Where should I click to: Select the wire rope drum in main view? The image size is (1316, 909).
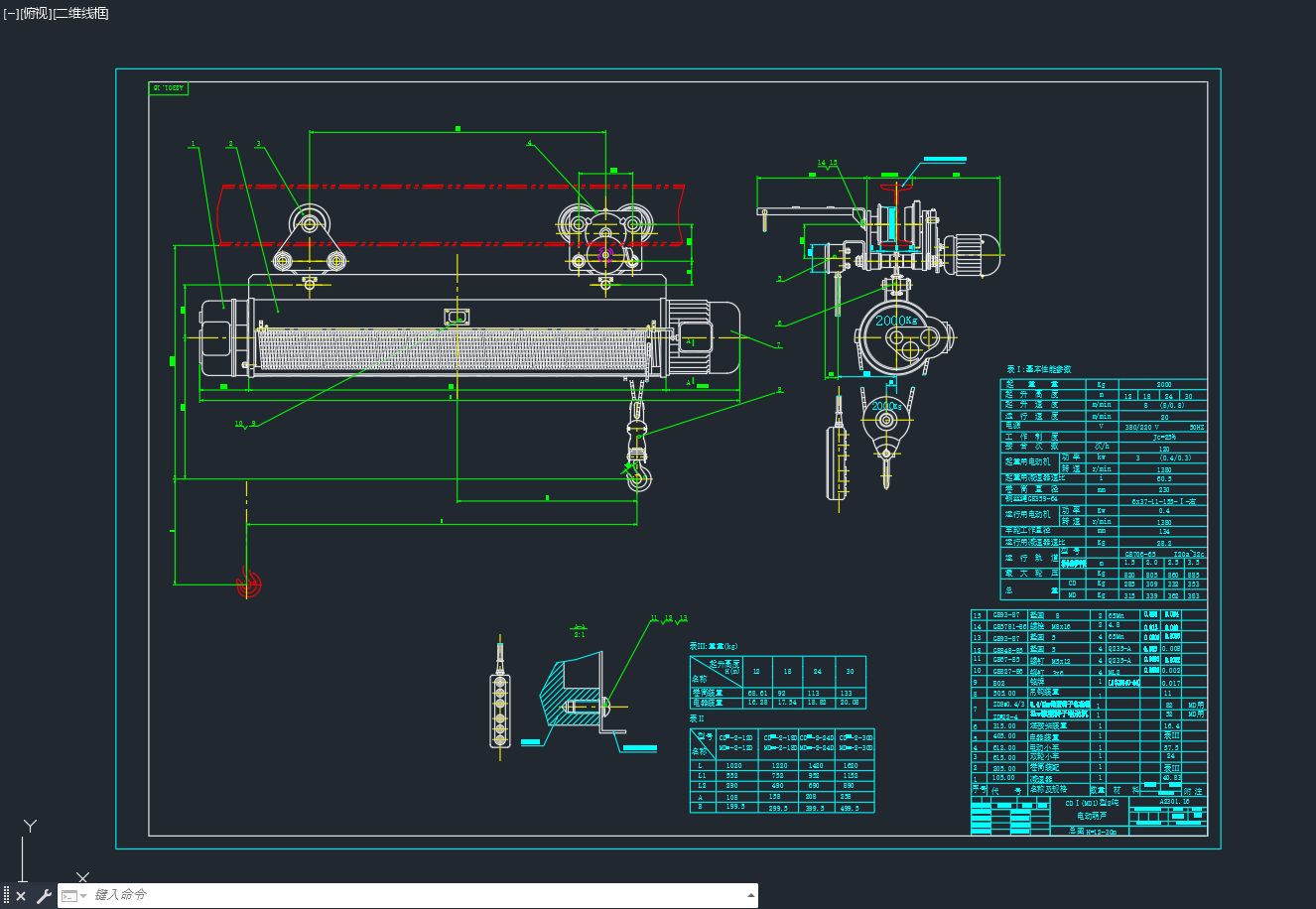tap(451, 349)
